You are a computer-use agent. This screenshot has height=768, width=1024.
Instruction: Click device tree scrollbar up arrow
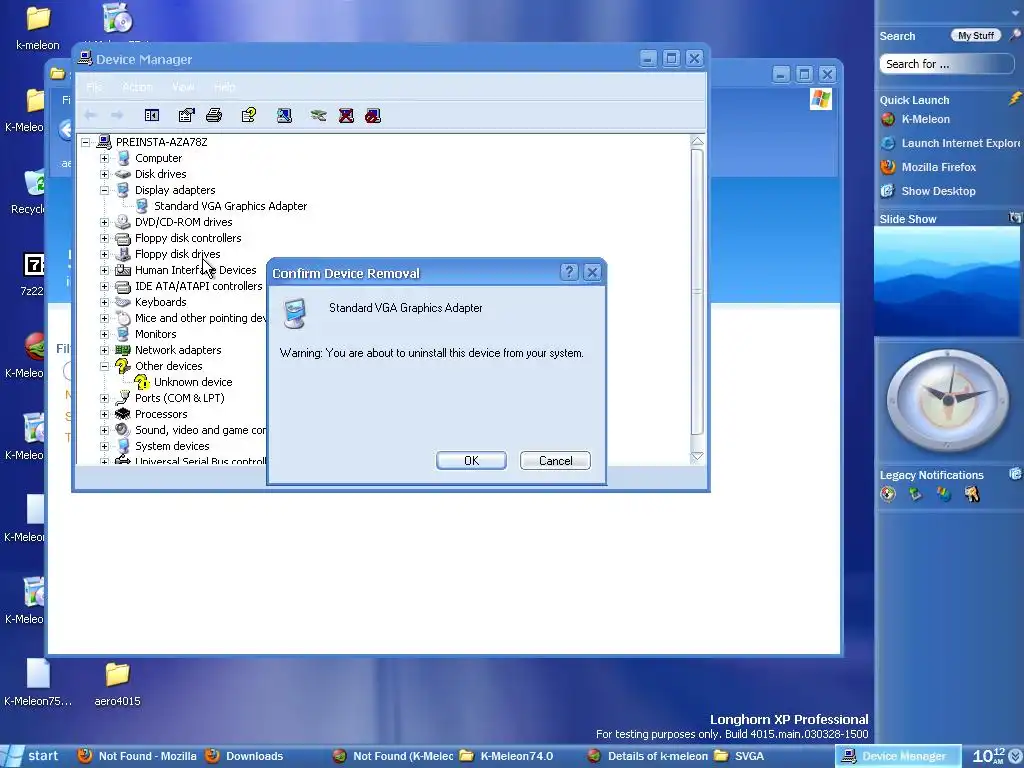(x=697, y=141)
